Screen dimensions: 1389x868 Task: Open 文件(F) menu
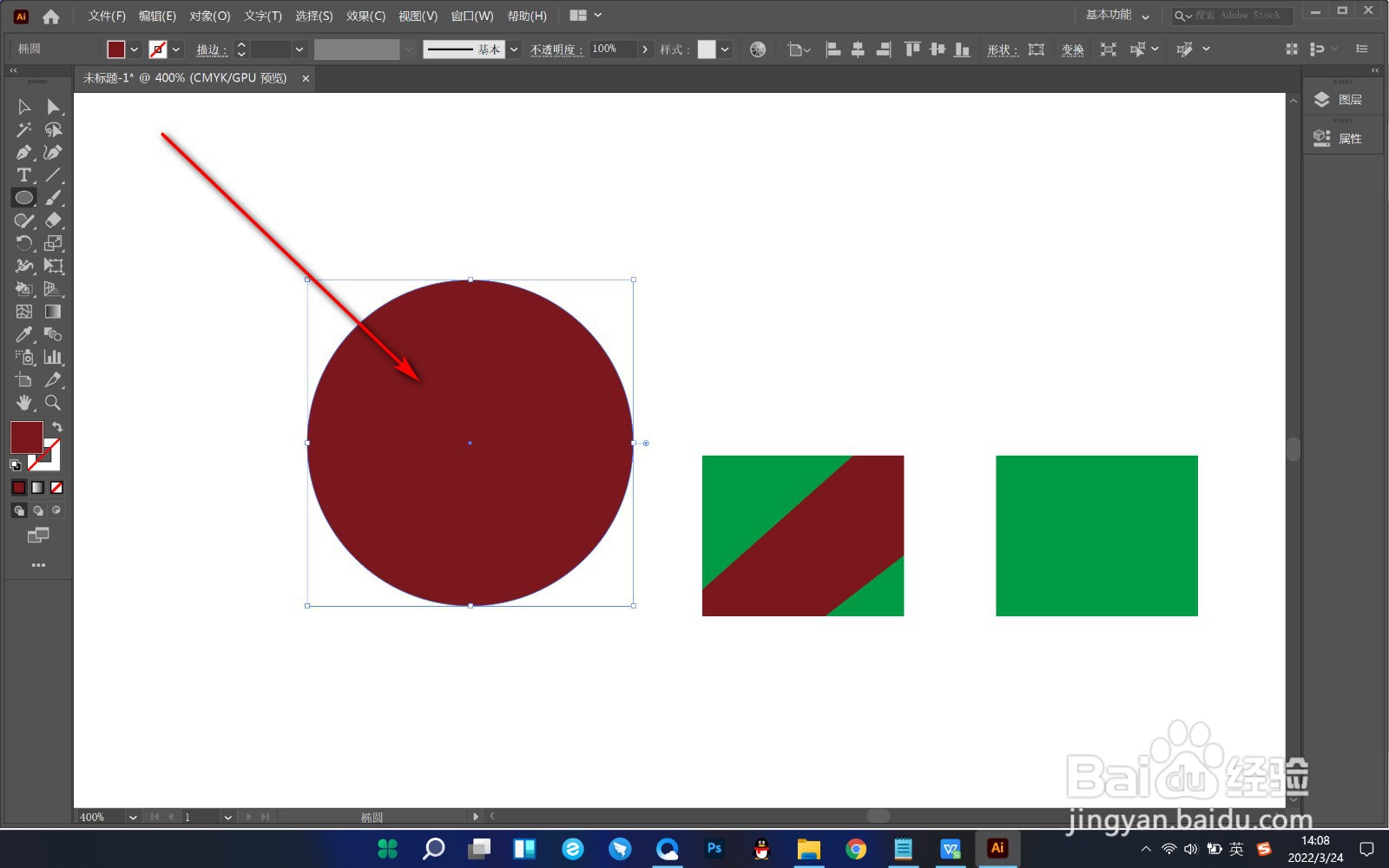coord(107,16)
